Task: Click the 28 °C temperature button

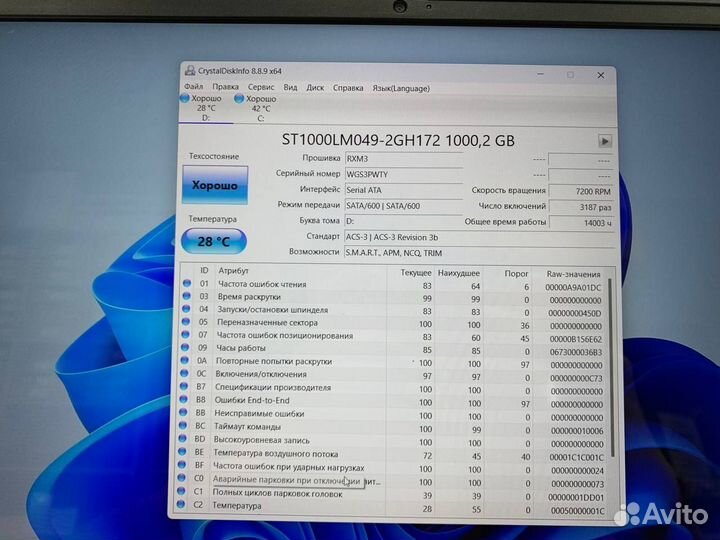Action: tap(214, 241)
